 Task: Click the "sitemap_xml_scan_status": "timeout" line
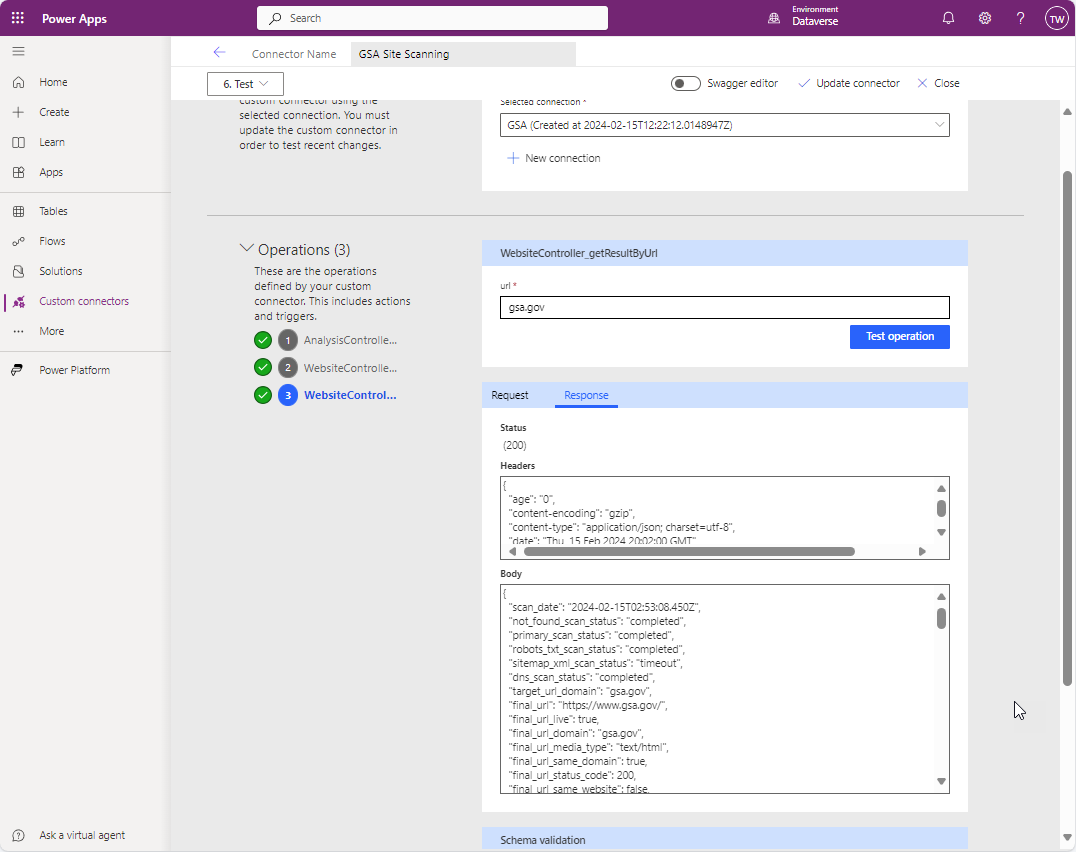click(x=596, y=663)
